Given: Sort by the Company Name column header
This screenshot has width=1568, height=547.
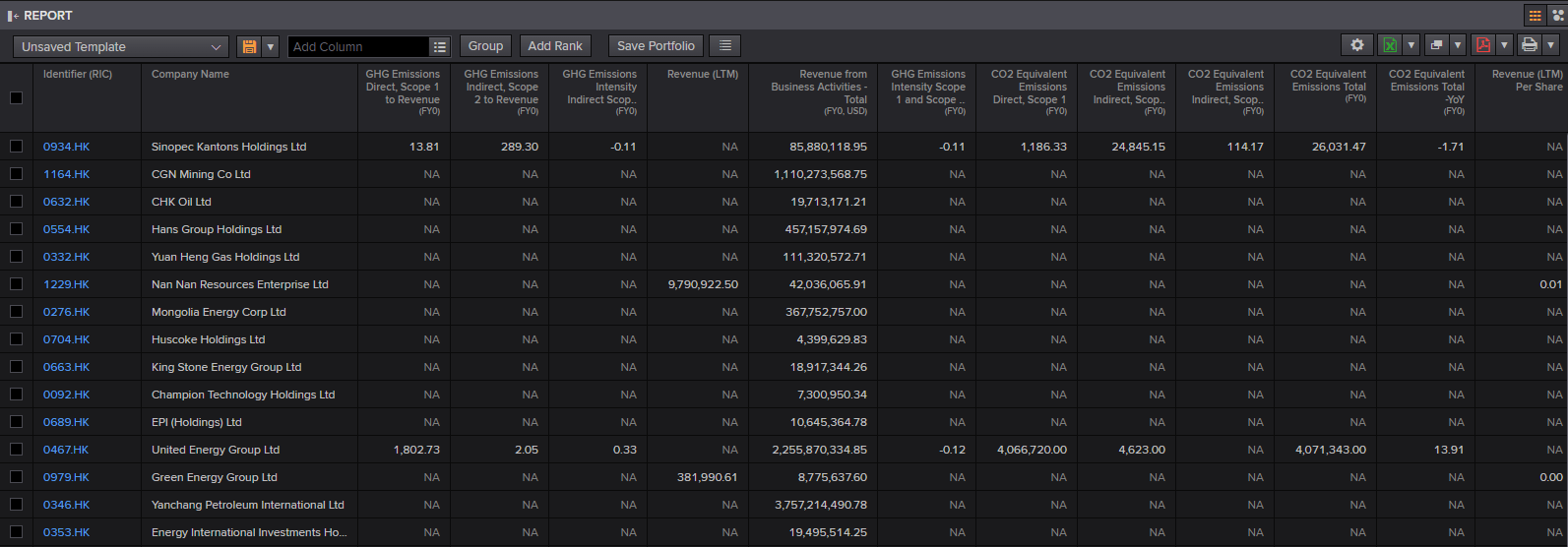Looking at the screenshot, I should pos(190,74).
